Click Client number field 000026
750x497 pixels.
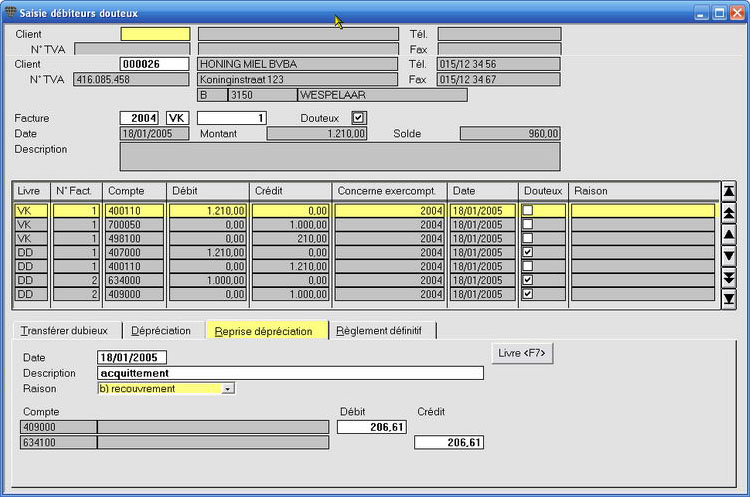(x=154, y=64)
